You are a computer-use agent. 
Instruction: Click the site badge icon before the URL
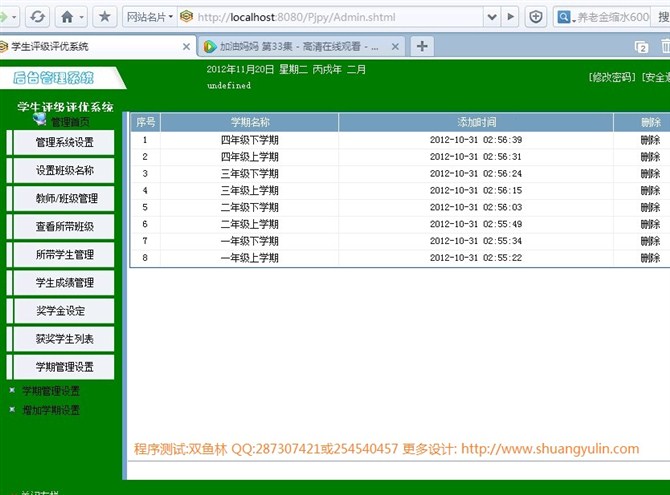click(186, 17)
